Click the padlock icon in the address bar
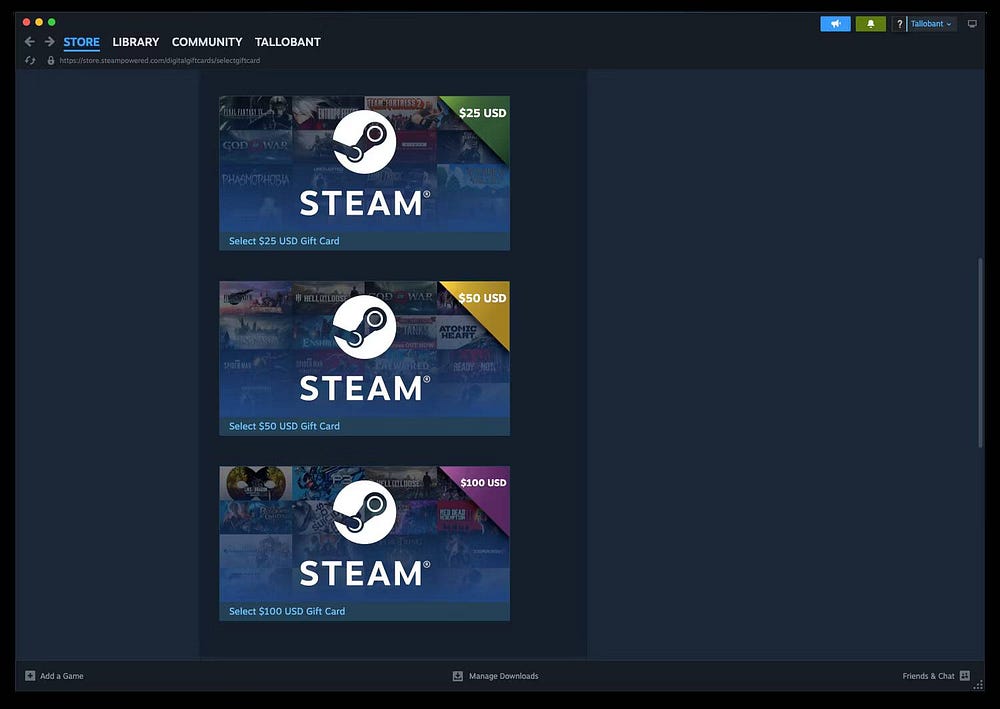The image size is (1000, 709). (x=50, y=60)
